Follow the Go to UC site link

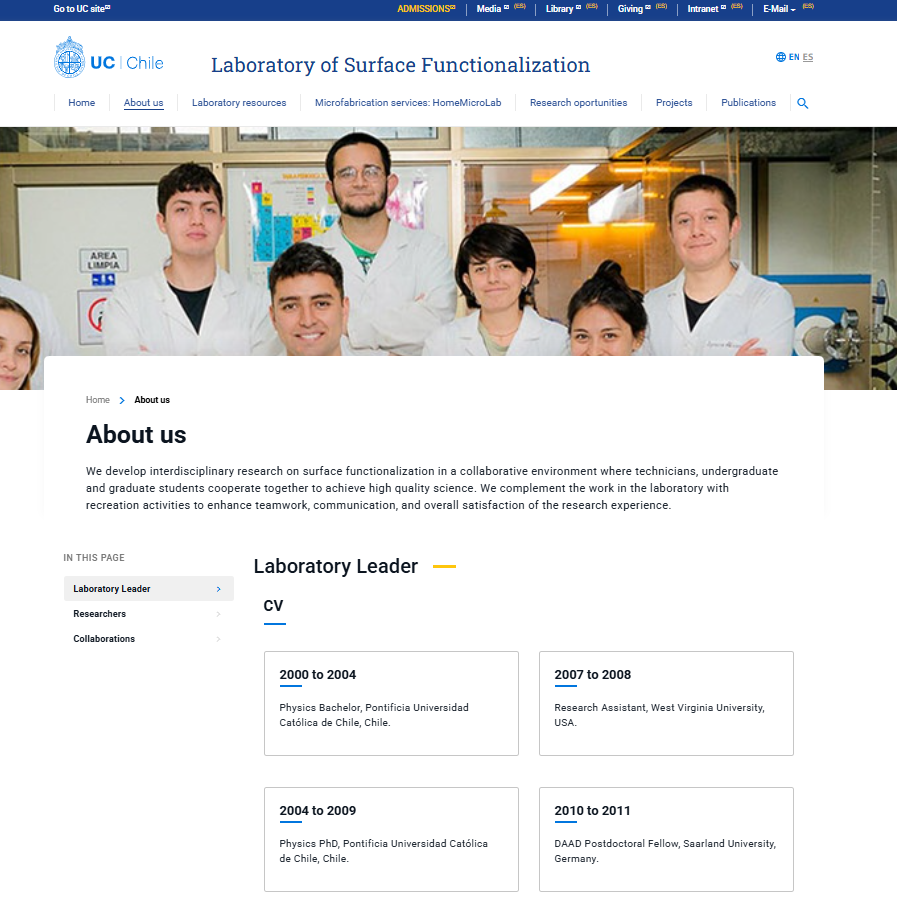pyautogui.click(x=81, y=9)
